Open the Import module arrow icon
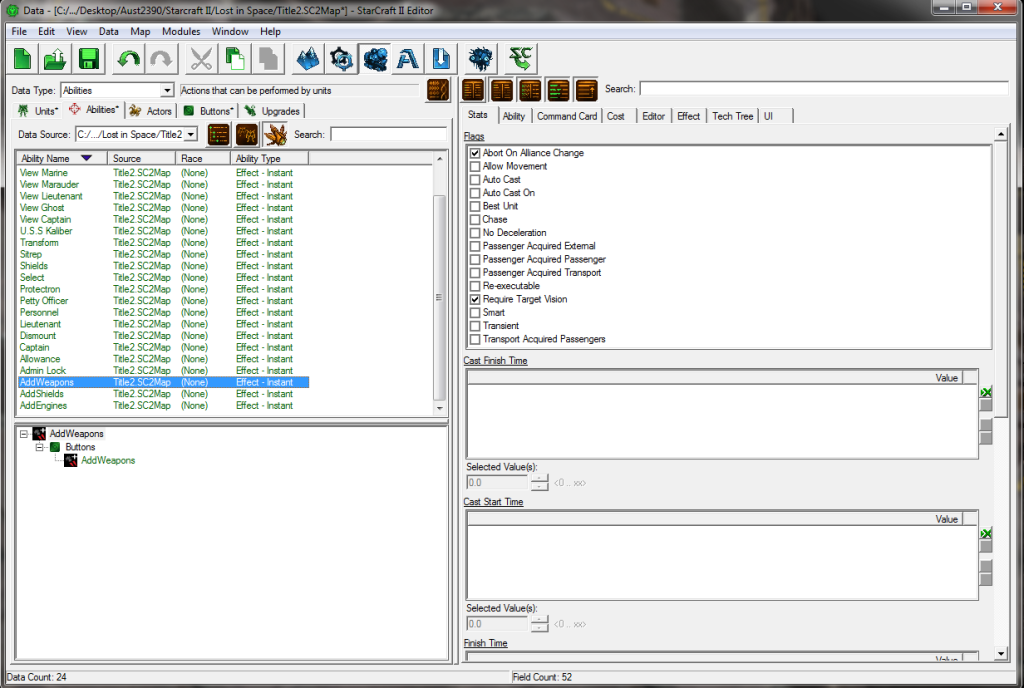 (441, 59)
